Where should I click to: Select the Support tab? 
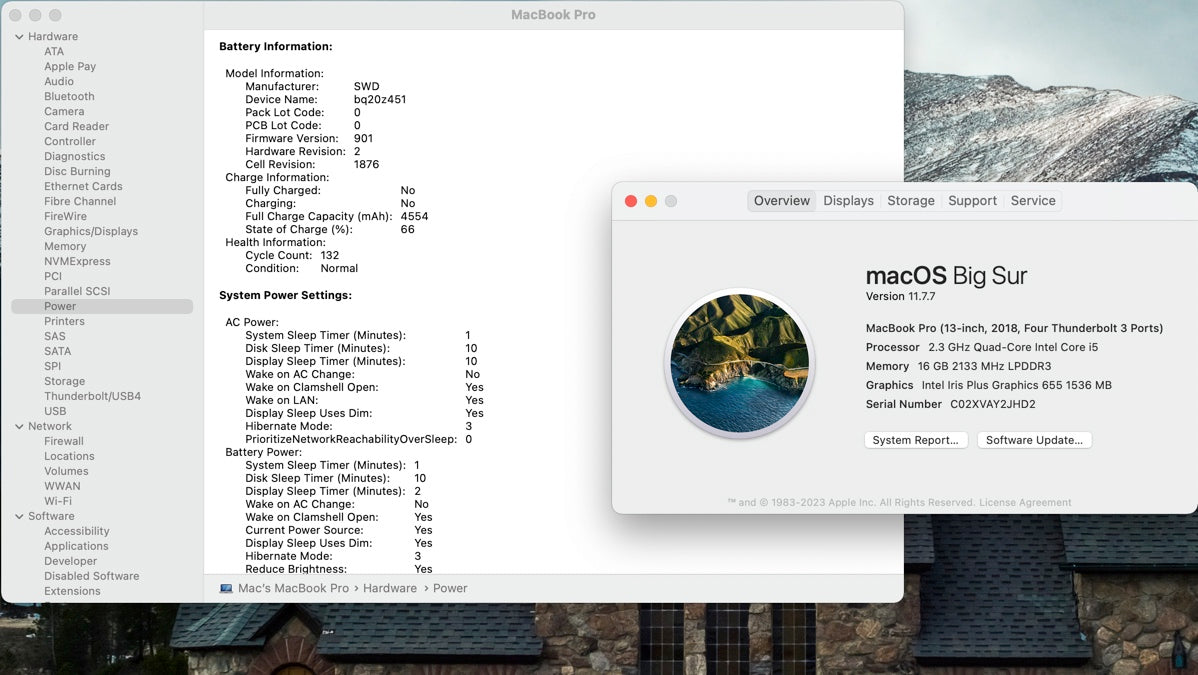pyautogui.click(x=972, y=201)
